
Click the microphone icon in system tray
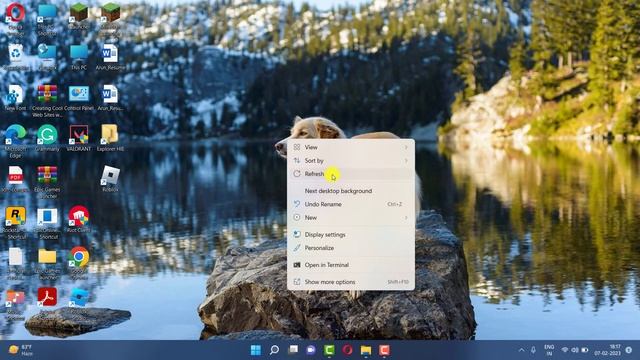tap(533, 350)
